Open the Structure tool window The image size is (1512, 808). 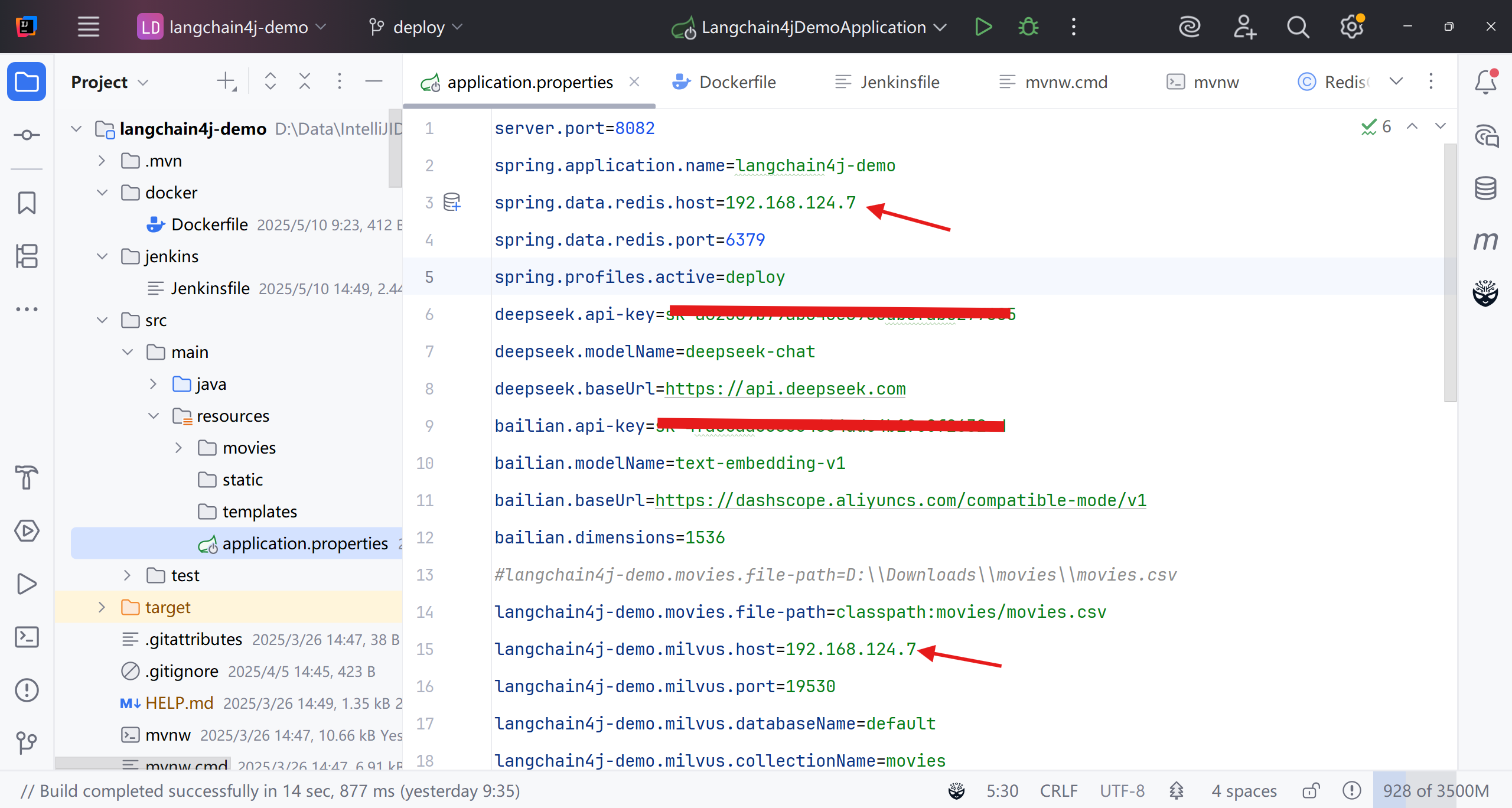click(x=27, y=256)
